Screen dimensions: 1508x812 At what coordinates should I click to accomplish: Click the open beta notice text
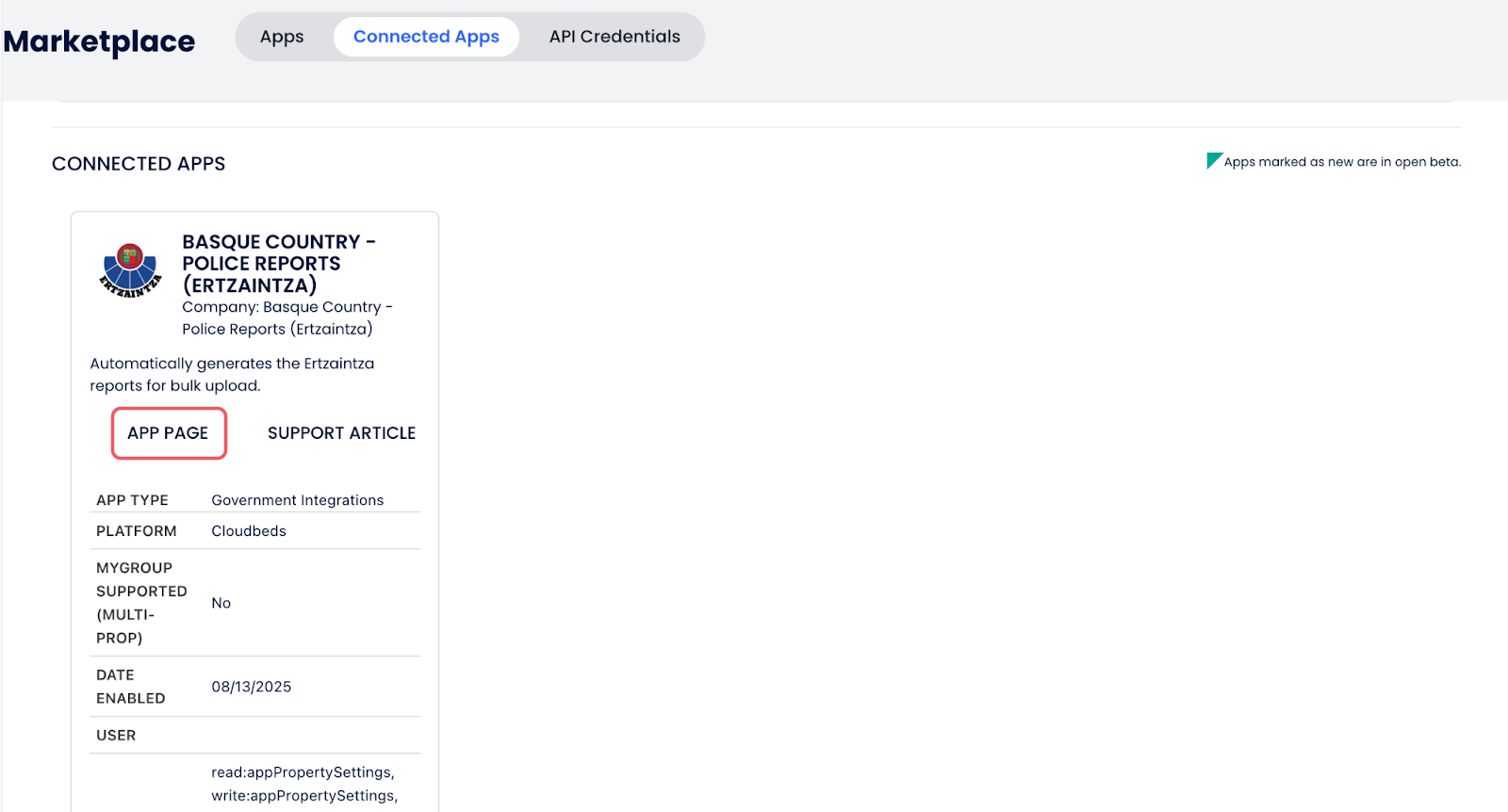tap(1341, 162)
